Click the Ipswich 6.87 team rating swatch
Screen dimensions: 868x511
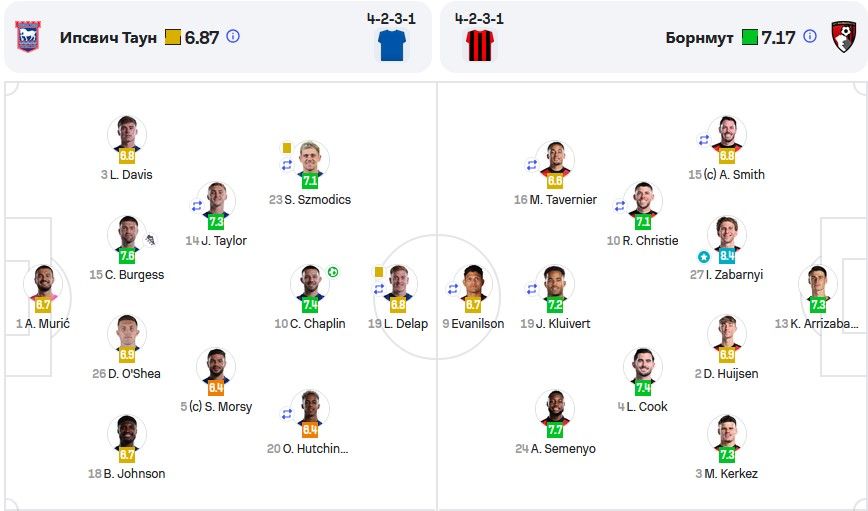173,38
